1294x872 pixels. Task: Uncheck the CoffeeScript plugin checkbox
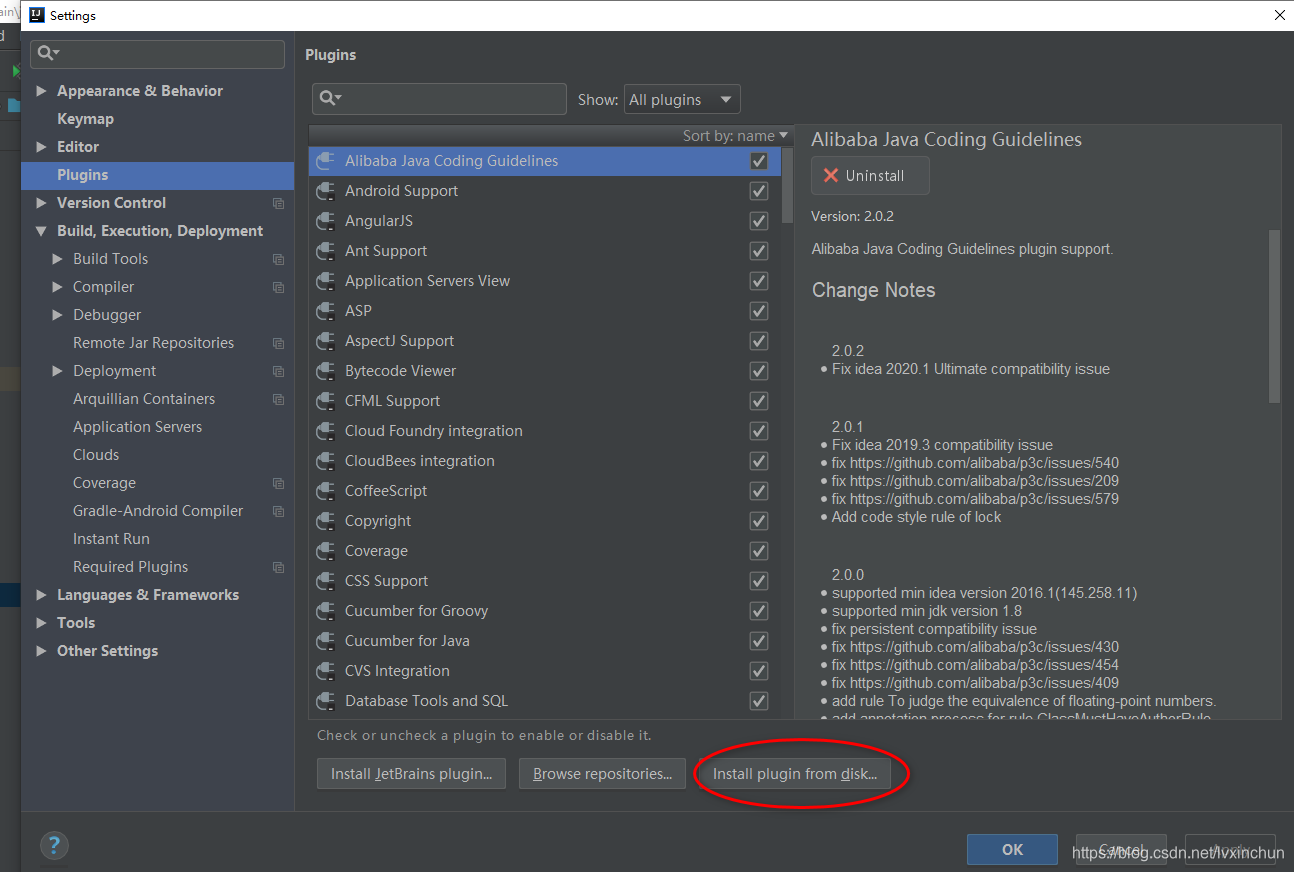click(x=759, y=491)
